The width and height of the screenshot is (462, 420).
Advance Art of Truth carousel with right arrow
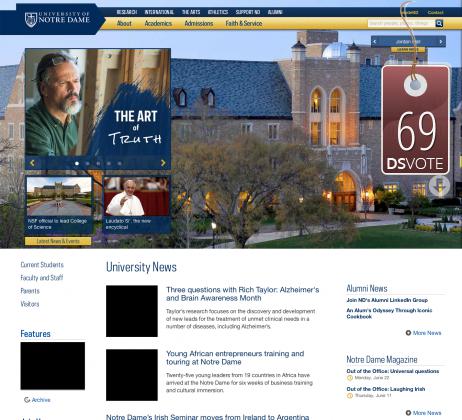tap(163, 163)
